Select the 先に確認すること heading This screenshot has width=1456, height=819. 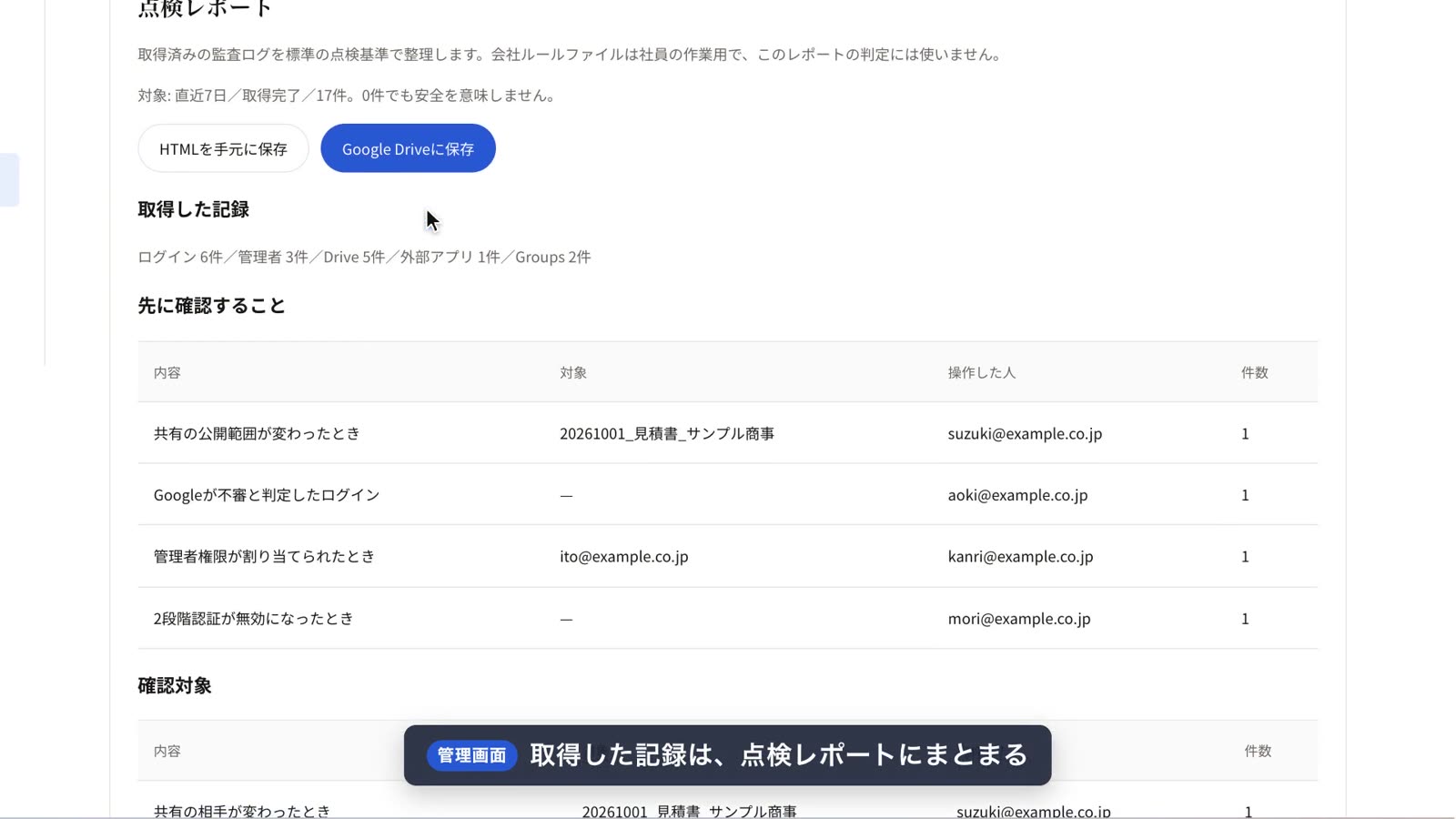[x=211, y=306]
